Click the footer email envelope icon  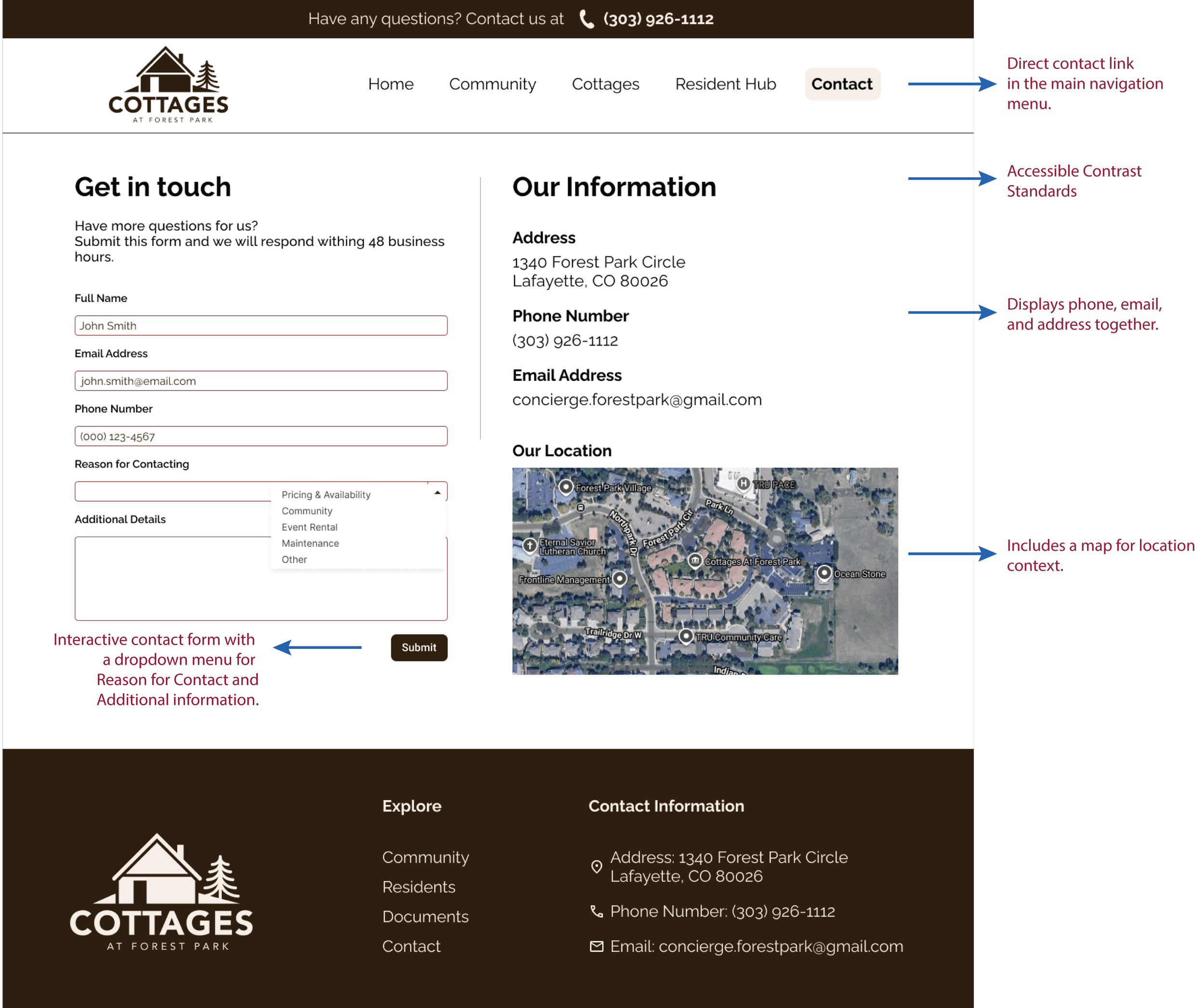596,946
